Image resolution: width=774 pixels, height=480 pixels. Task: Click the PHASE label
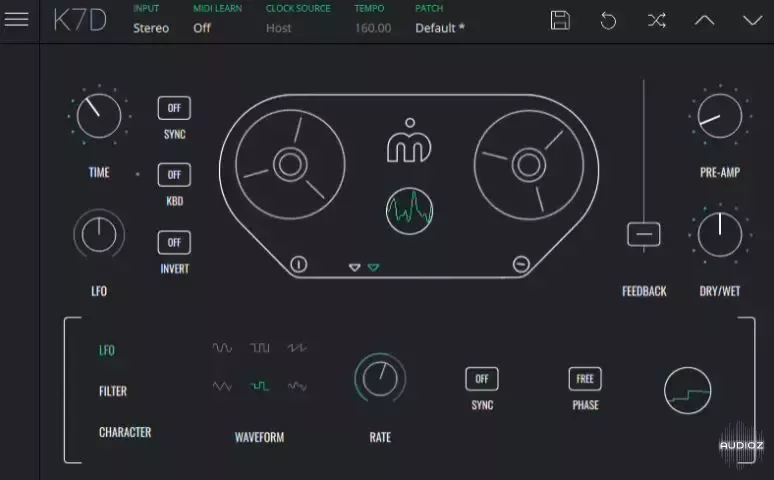585,405
